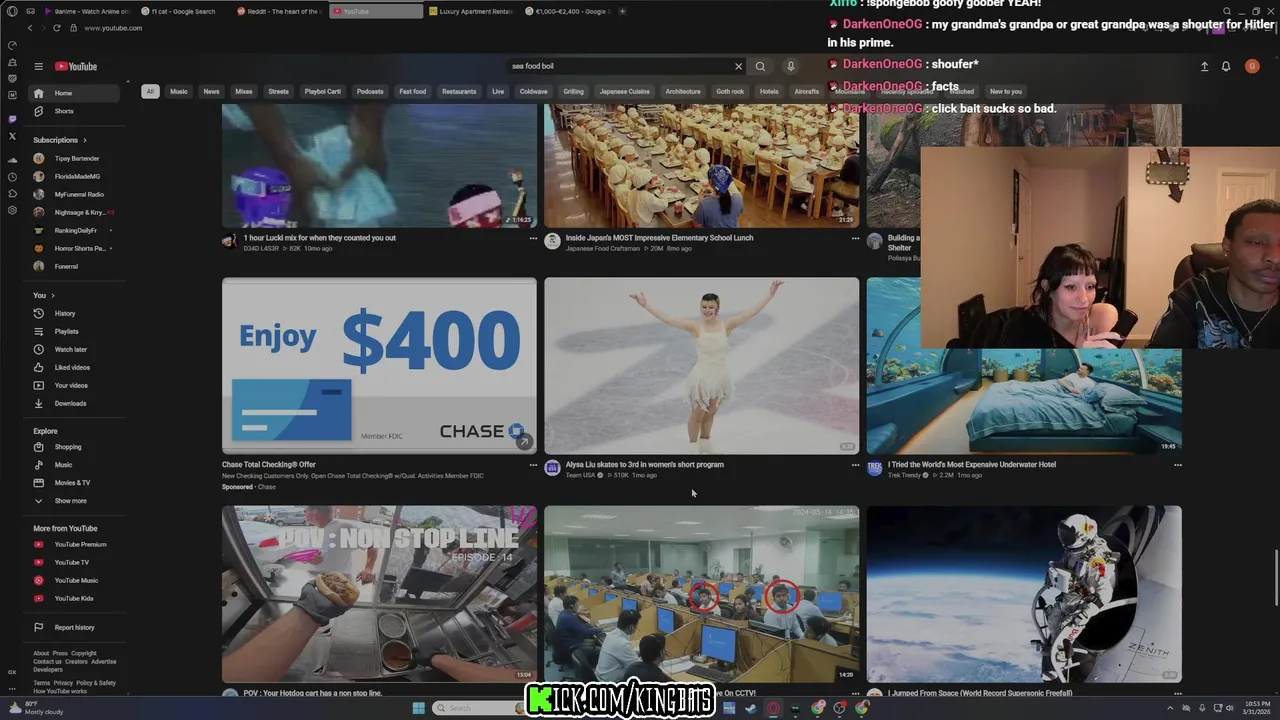The image size is (1280, 720).
Task: Open Report history
Action: click(x=75, y=628)
